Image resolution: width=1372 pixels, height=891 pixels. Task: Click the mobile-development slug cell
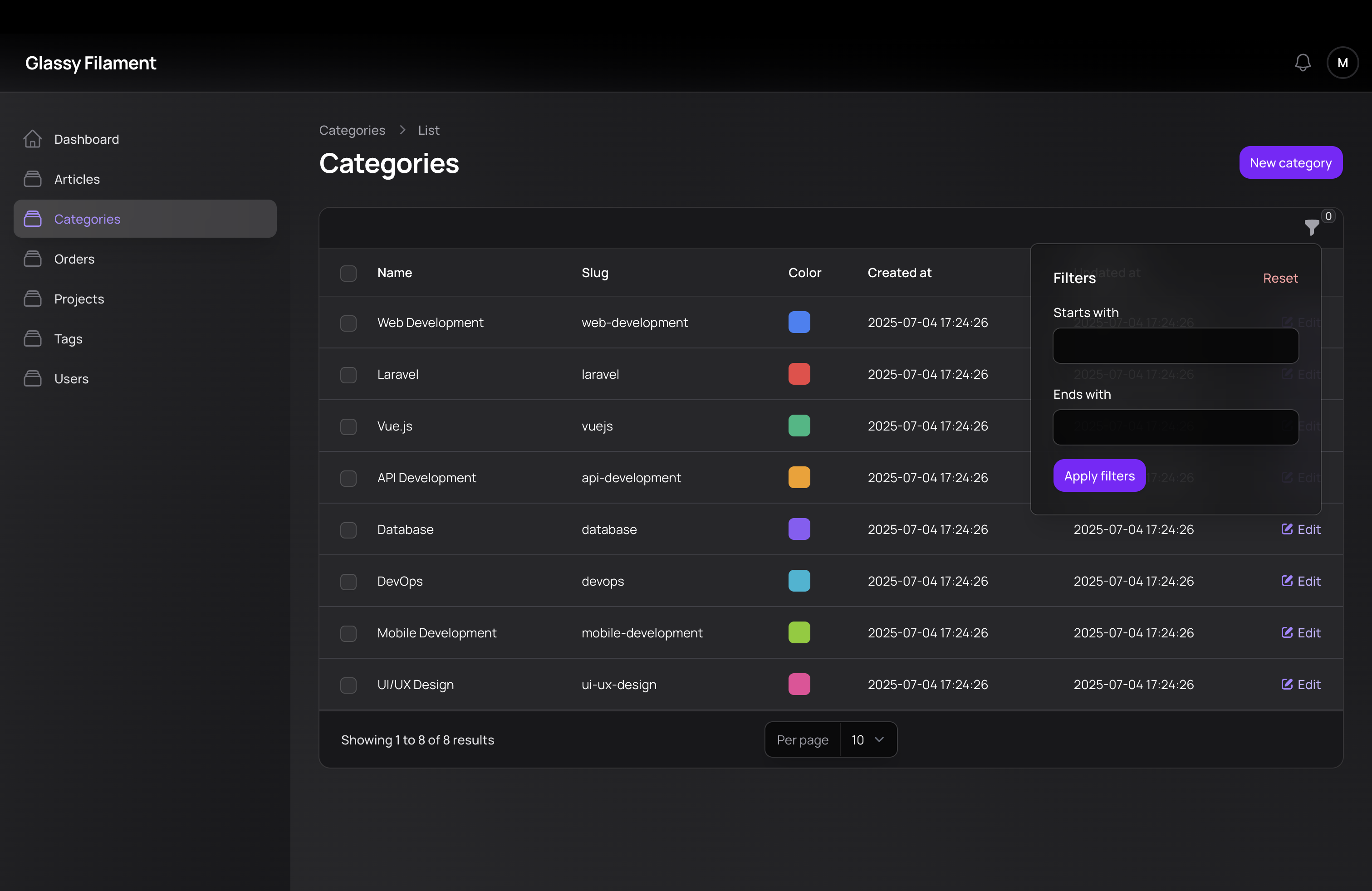[642, 633]
